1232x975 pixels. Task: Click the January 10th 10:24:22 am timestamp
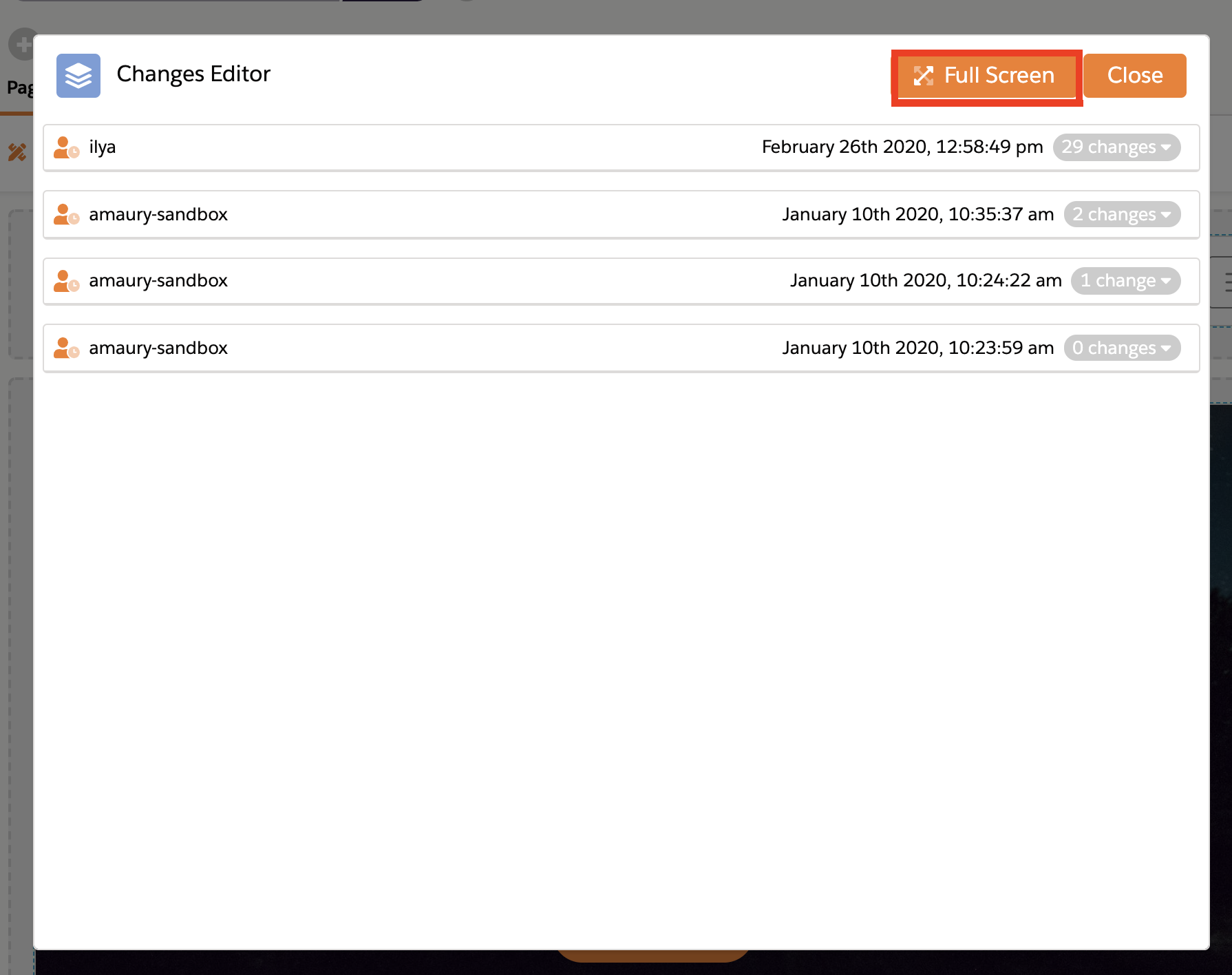(x=926, y=281)
